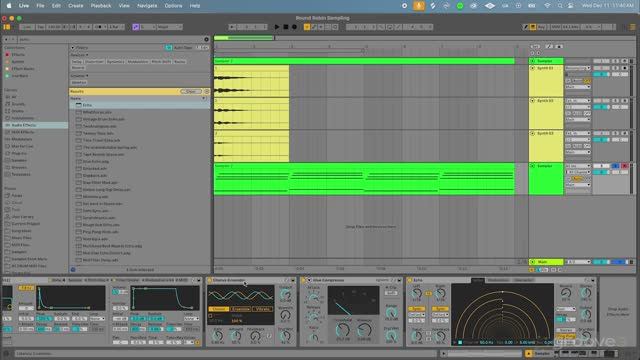The image size is (640, 360).
Task: Toggle the Chorus-Ensemble device activator
Action: [210, 280]
